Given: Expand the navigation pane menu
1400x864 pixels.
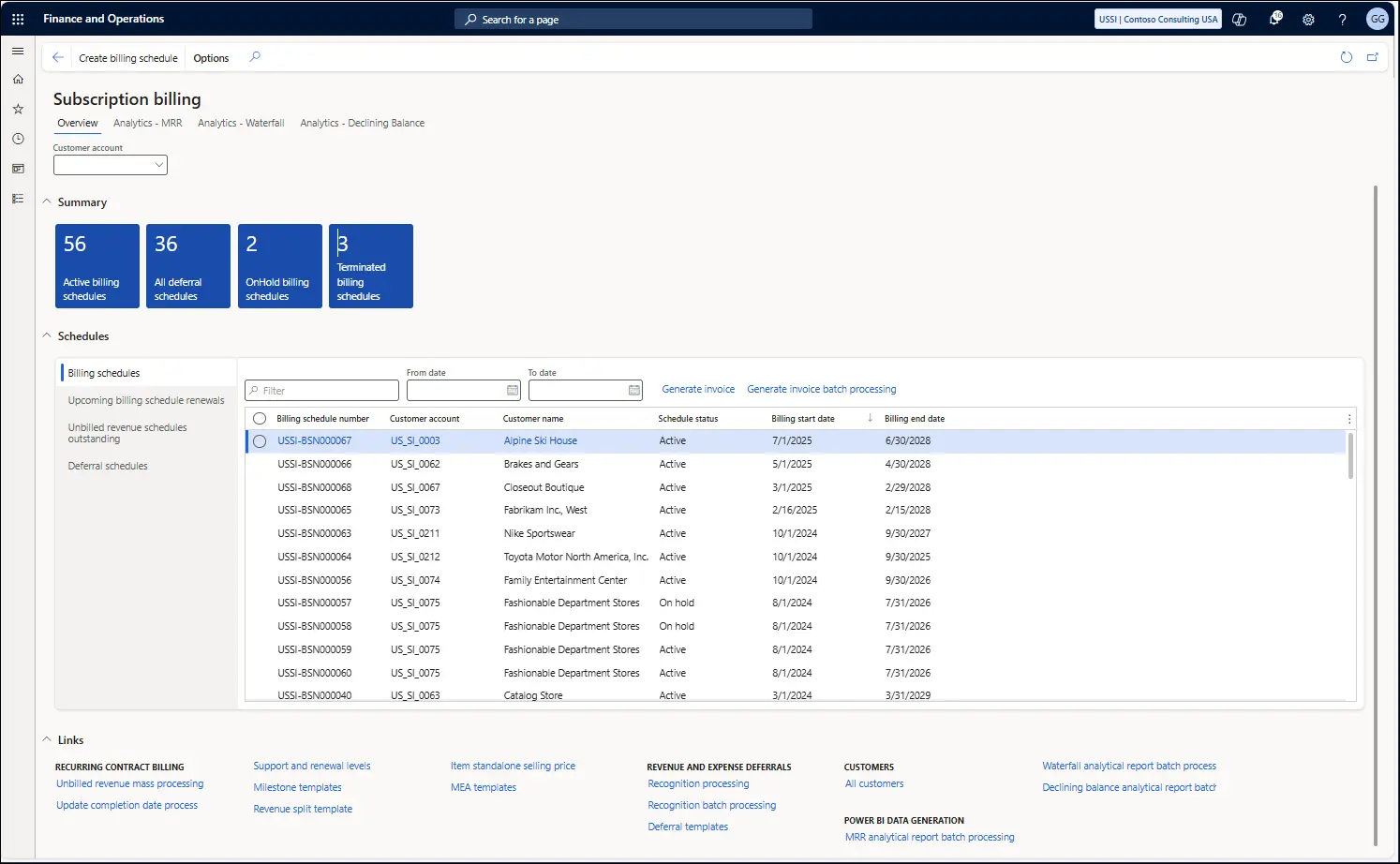Looking at the screenshot, I should [x=17, y=51].
